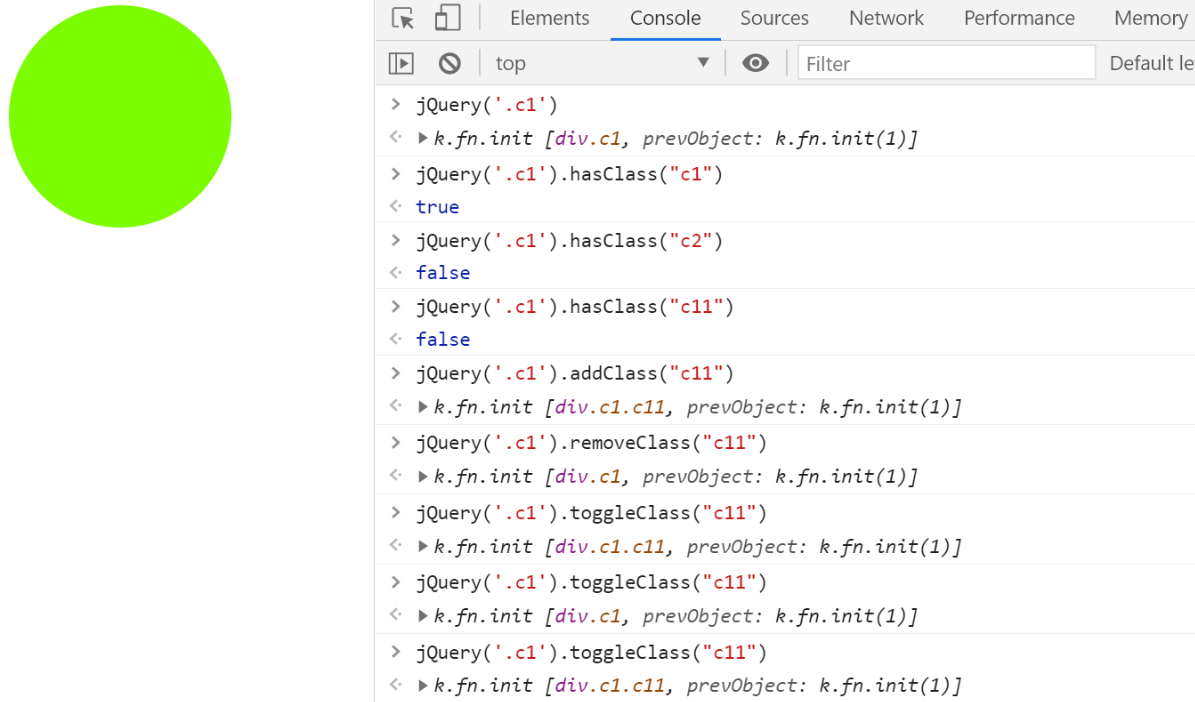Open the Sources tab
1195x702 pixels.
tap(774, 18)
